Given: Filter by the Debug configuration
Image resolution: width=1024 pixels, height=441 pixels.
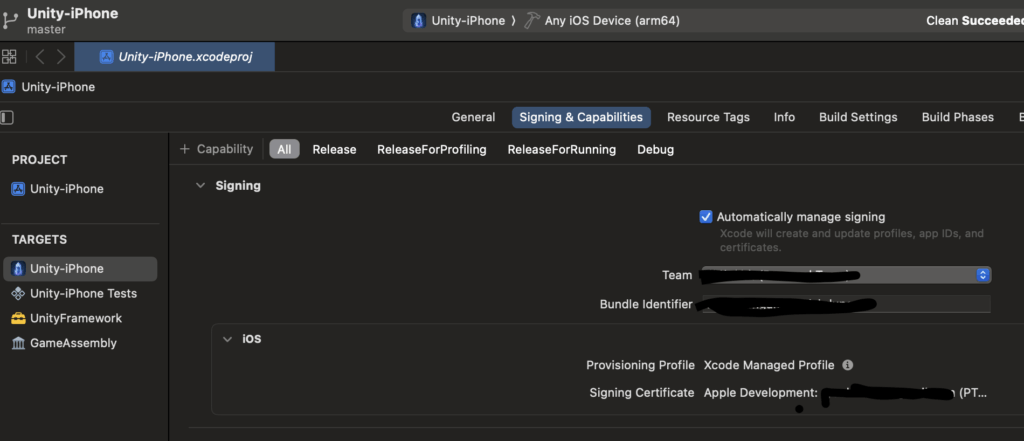Looking at the screenshot, I should [655, 150].
